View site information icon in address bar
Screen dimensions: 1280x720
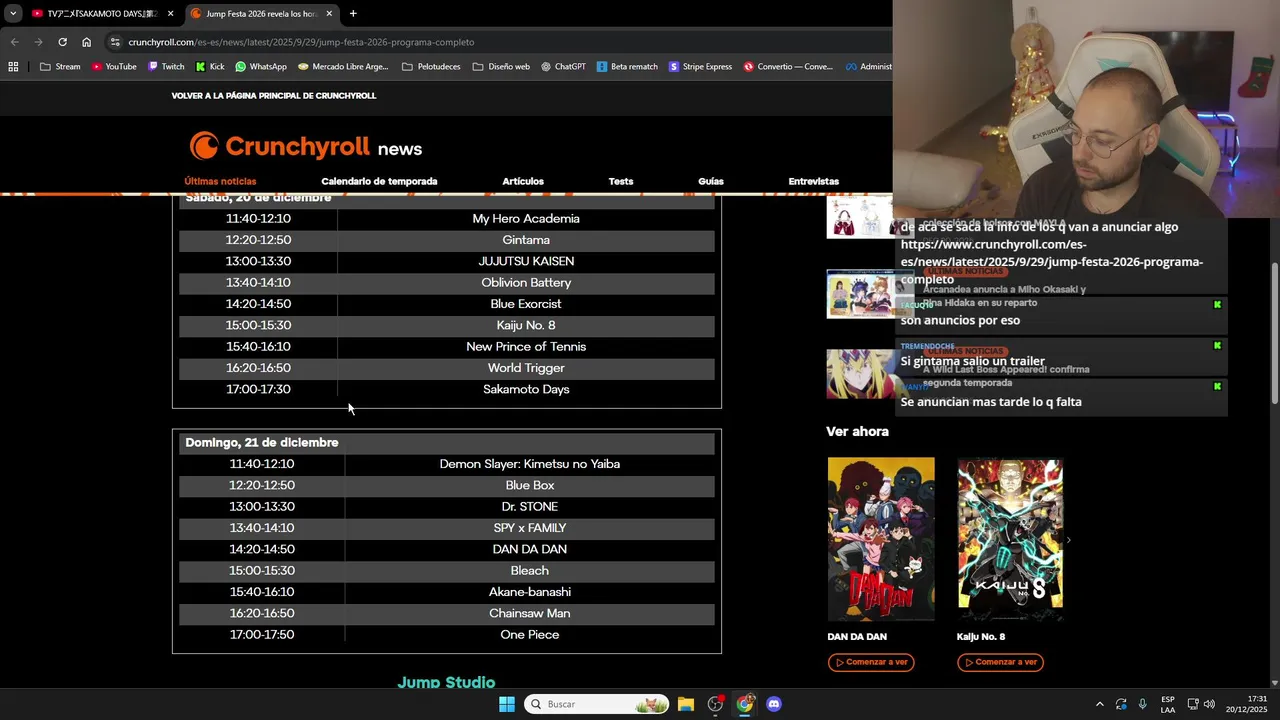click(x=116, y=42)
